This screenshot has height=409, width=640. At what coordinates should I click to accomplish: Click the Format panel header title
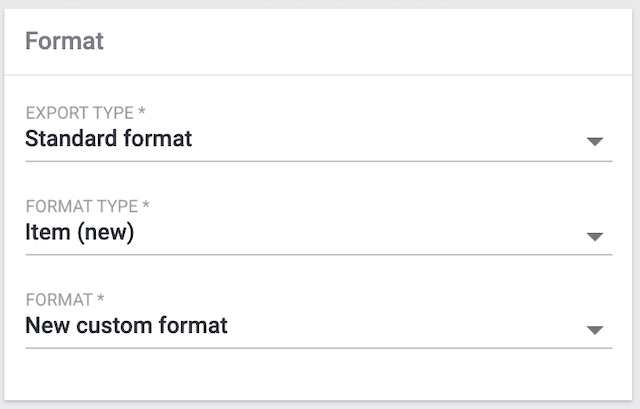(64, 42)
